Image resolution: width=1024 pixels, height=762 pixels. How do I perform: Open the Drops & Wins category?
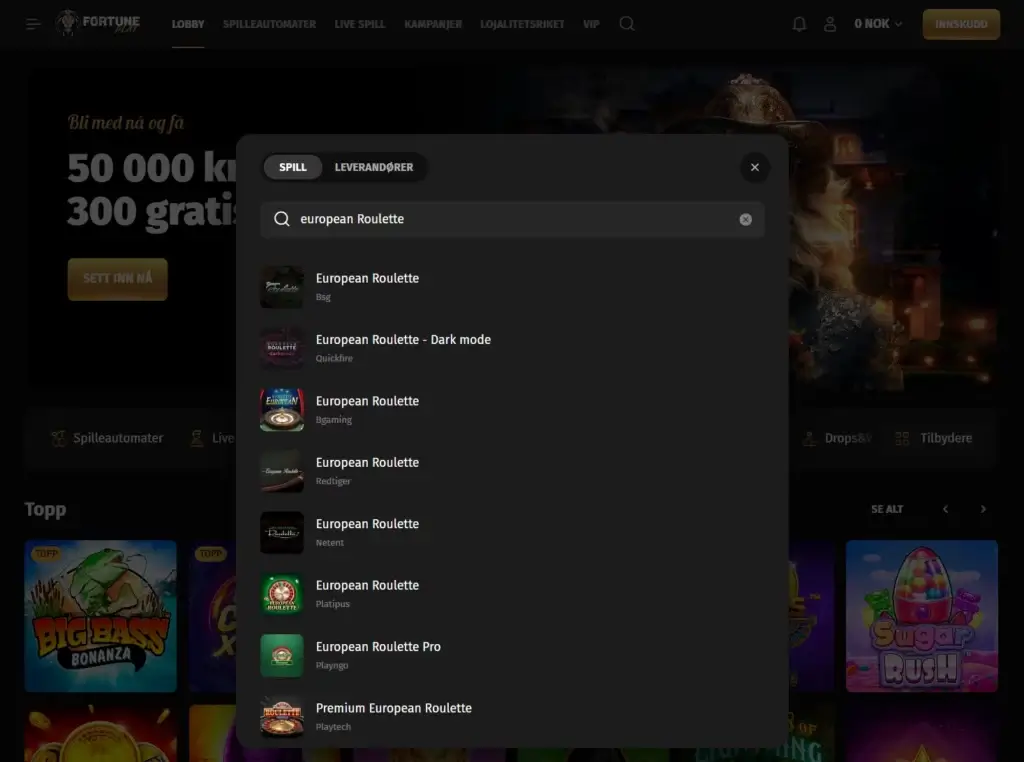837,438
